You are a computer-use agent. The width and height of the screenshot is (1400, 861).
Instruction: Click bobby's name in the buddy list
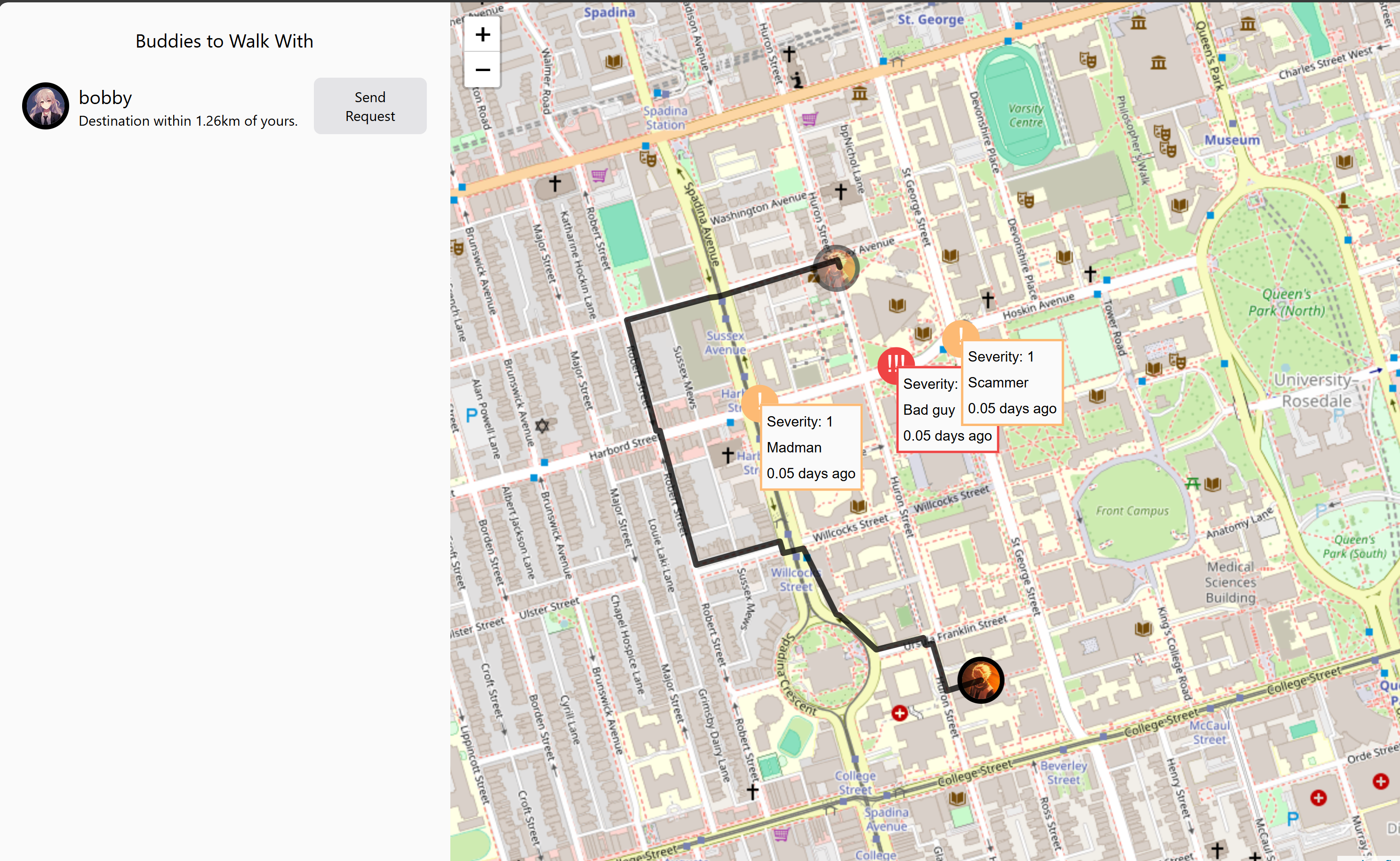pyautogui.click(x=105, y=97)
